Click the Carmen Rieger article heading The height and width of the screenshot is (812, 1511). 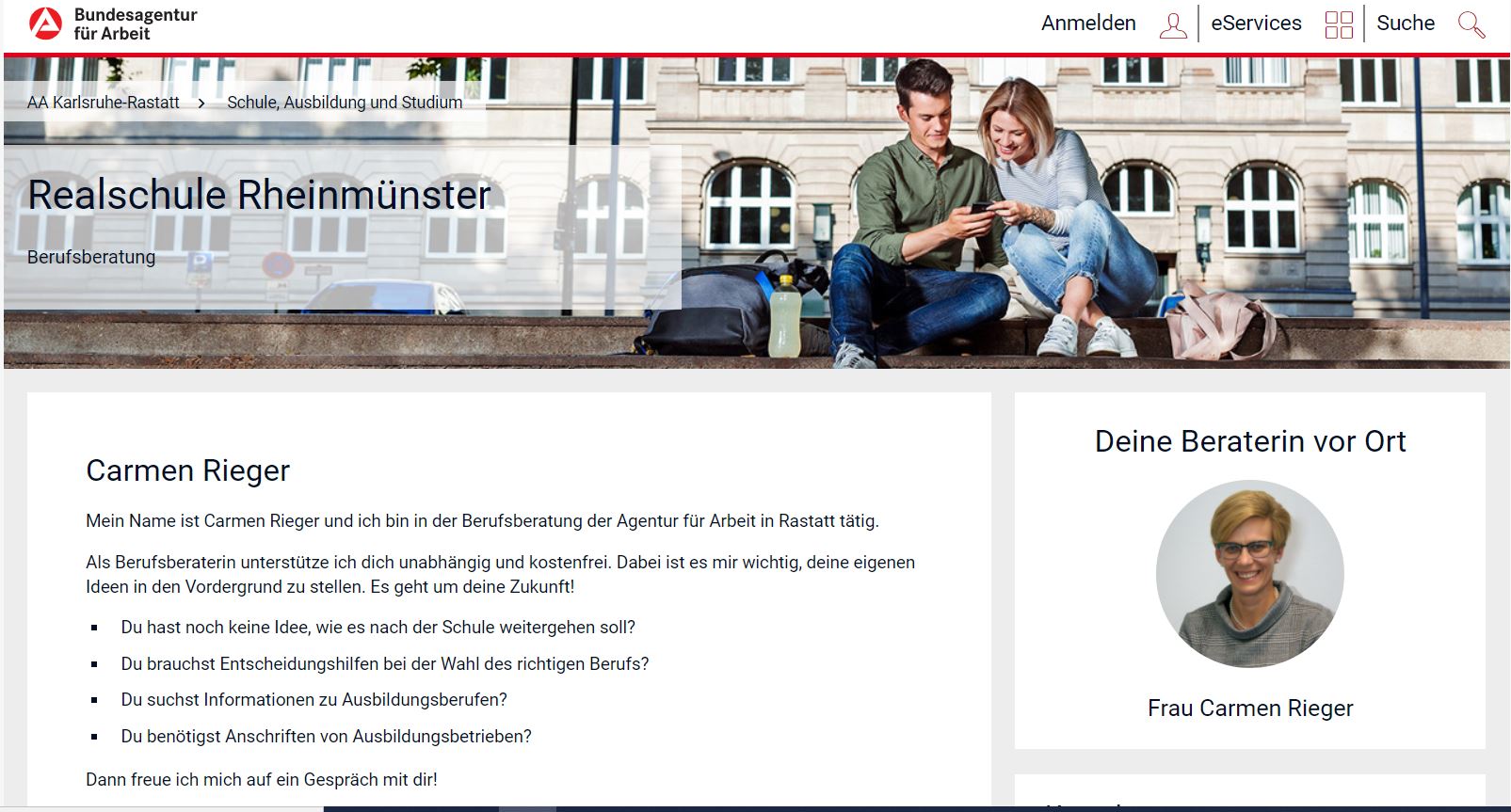pos(187,470)
